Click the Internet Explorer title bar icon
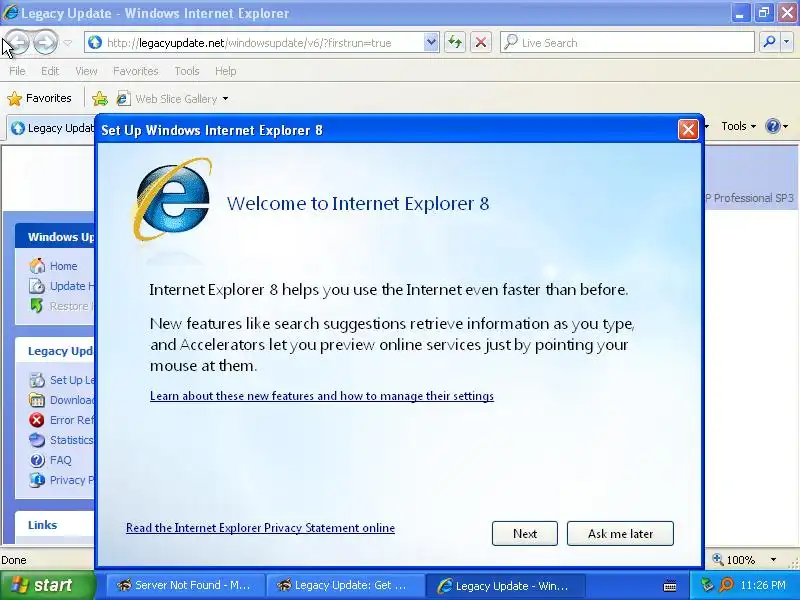This screenshot has height=600, width=800. [10, 12]
